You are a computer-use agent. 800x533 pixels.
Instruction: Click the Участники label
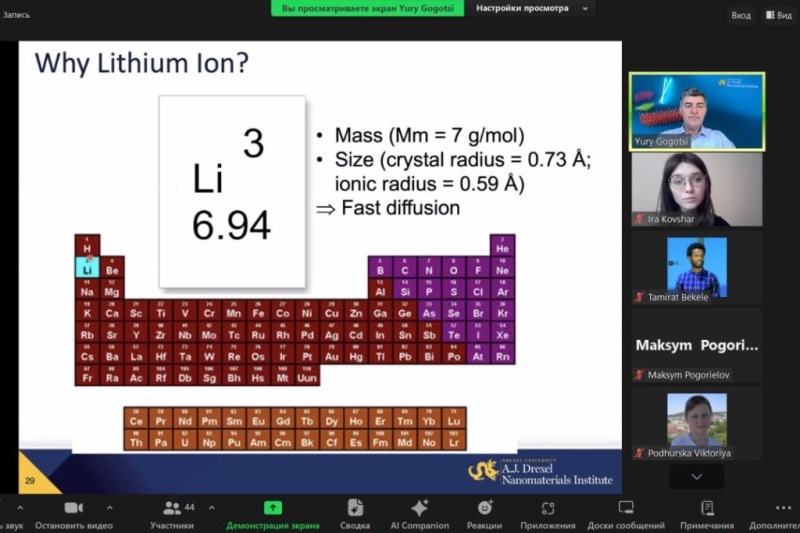point(172,525)
